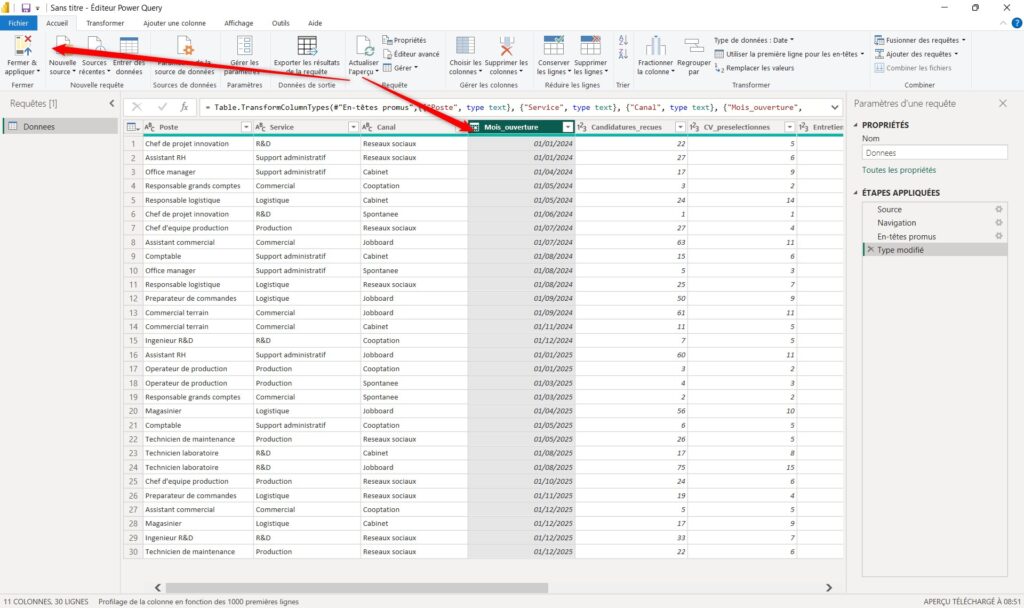Collapse the ribbon with the chevron
The image size is (1024, 608).
1003,23
